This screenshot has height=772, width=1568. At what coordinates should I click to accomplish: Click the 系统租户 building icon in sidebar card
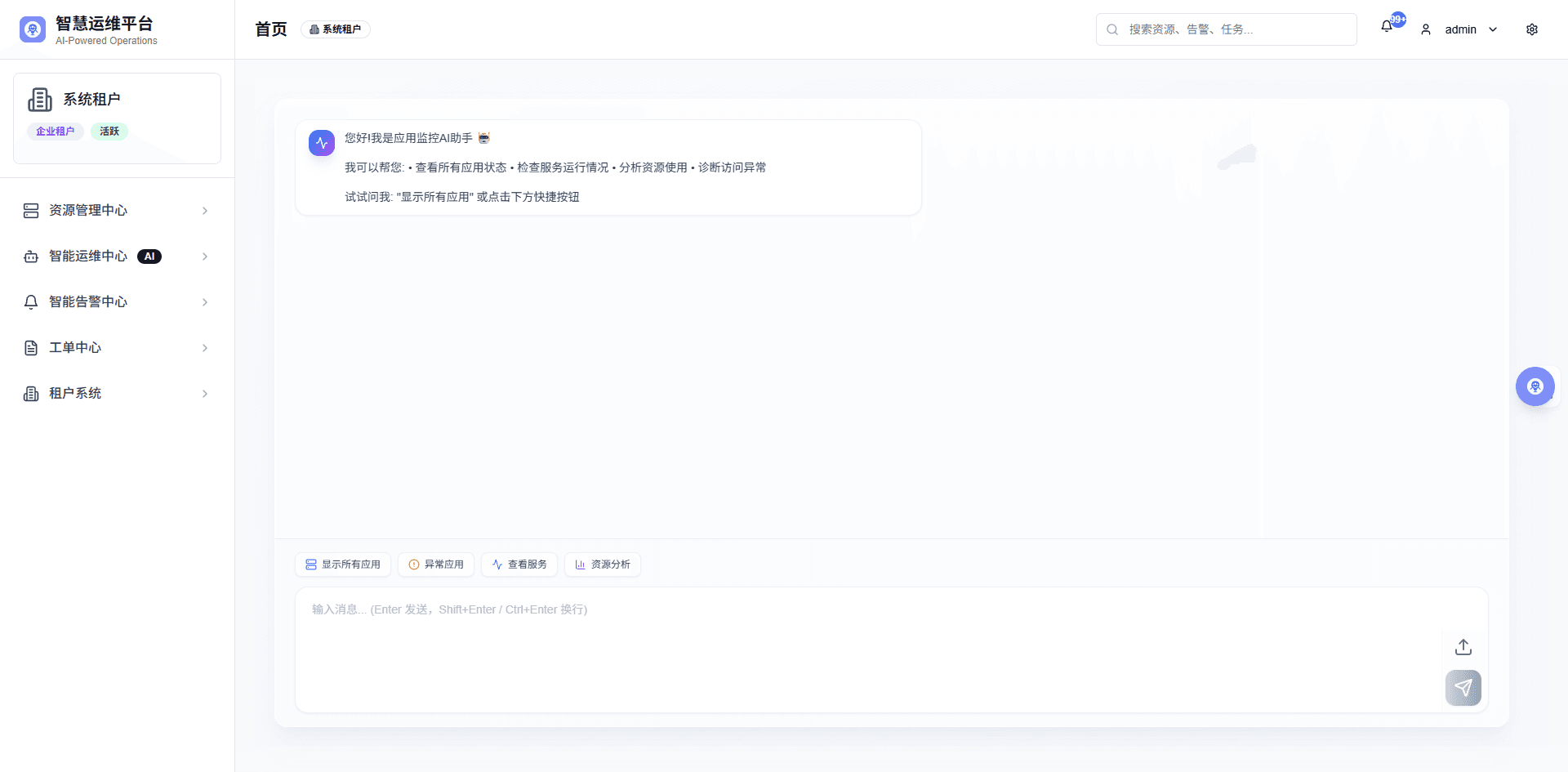click(40, 100)
